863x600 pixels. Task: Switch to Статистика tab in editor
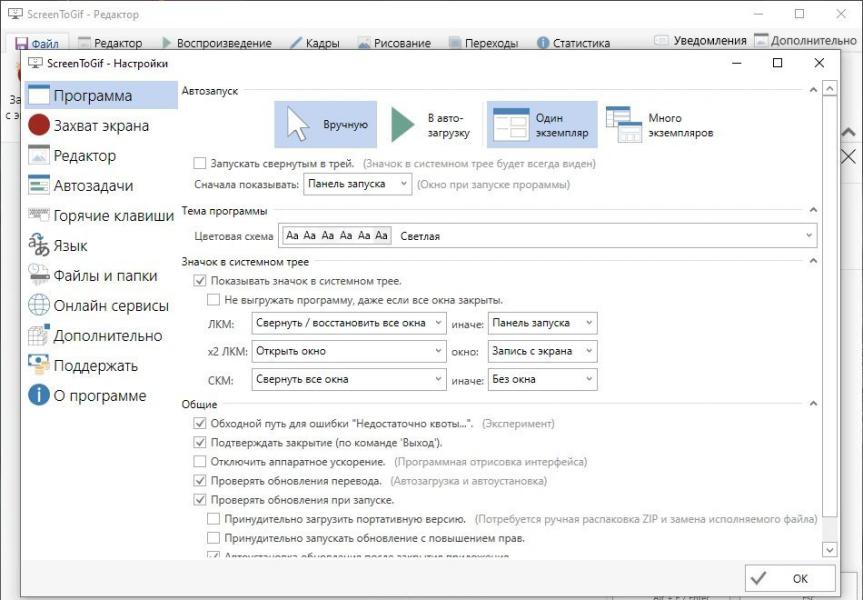[x=573, y=43]
